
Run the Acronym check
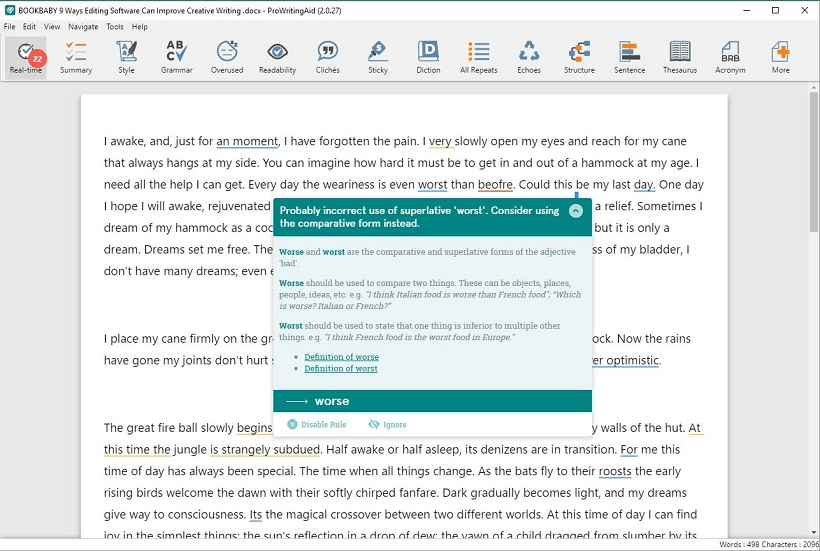730,58
